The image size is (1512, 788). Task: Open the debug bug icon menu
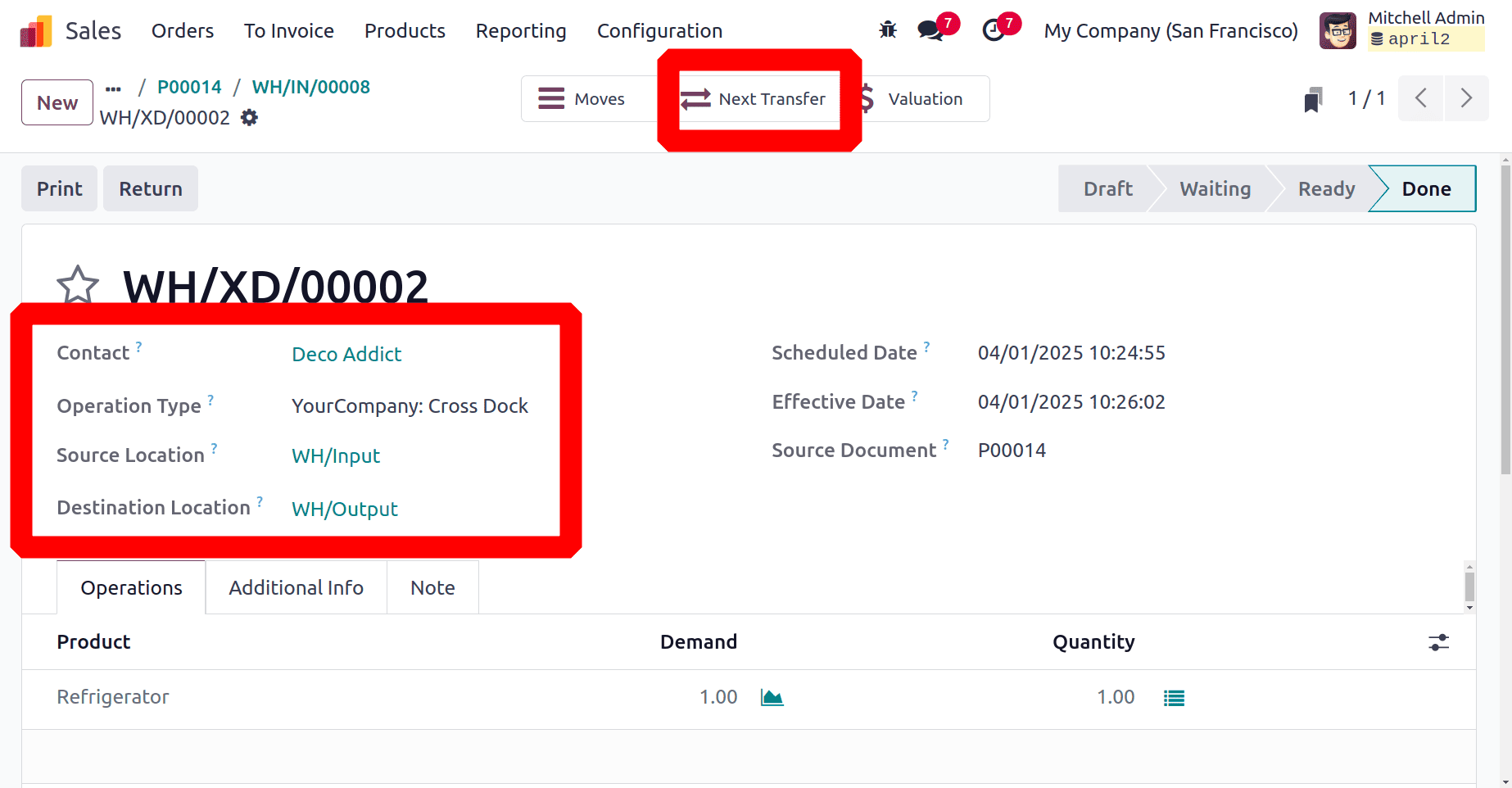pos(888,30)
